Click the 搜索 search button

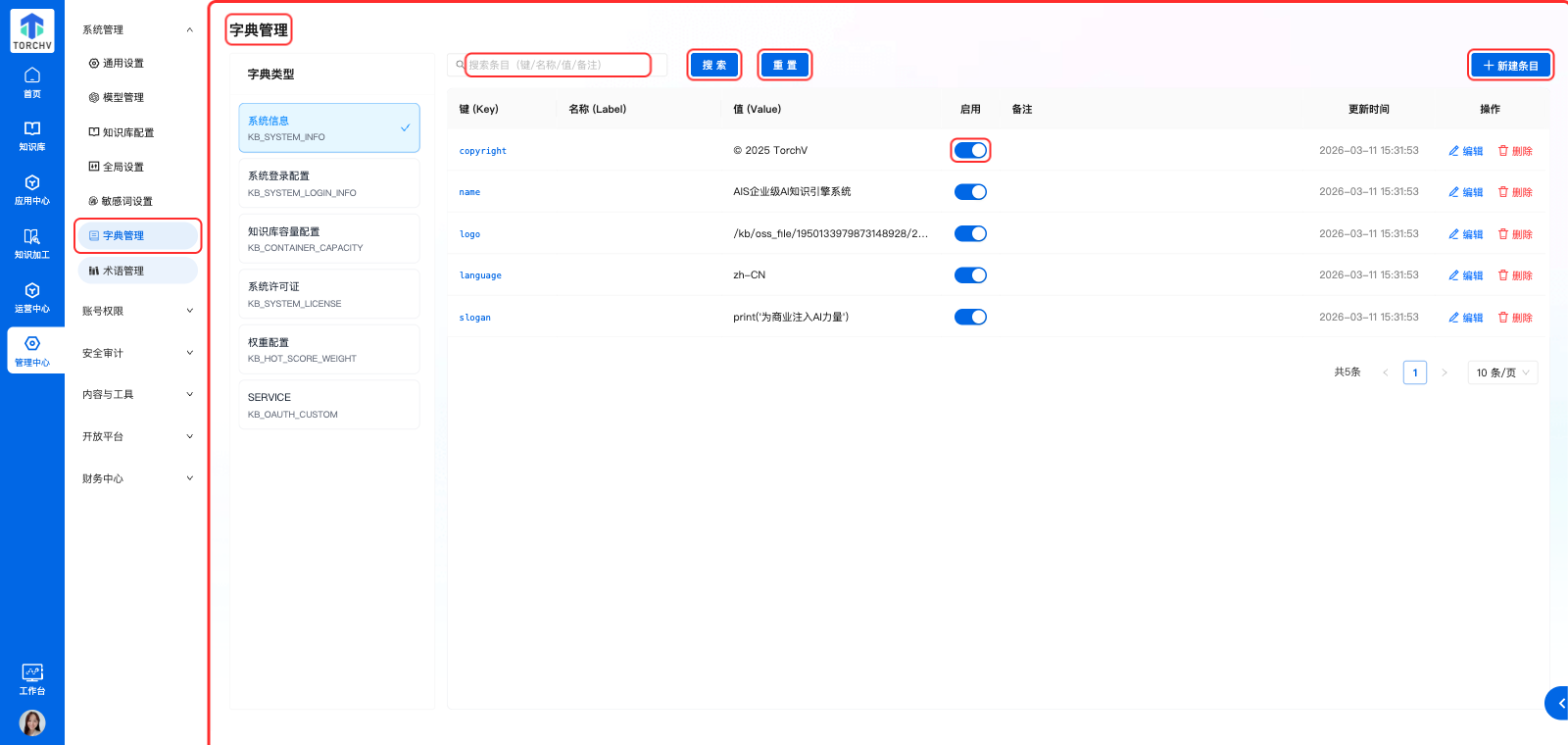click(714, 65)
